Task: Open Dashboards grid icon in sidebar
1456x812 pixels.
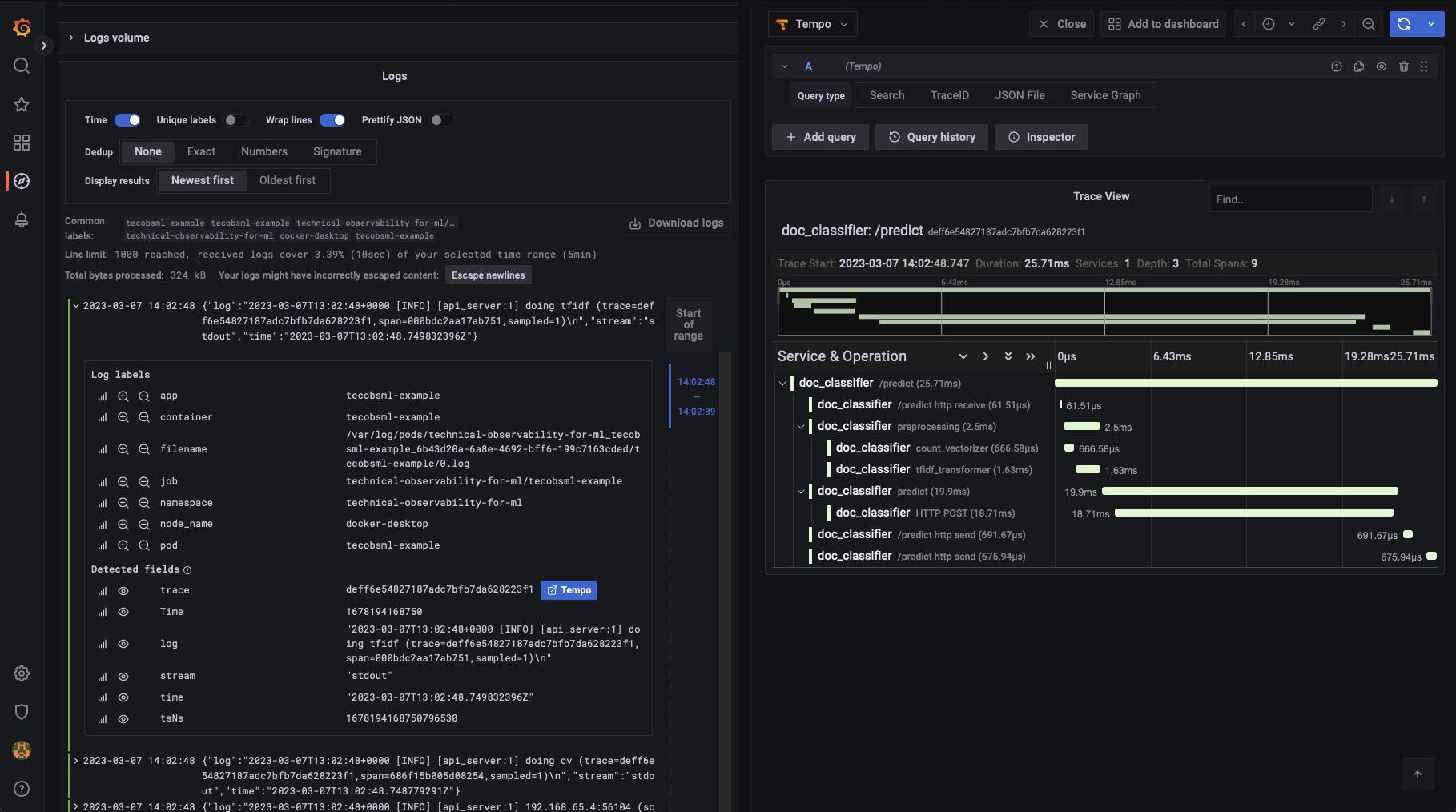Action: click(x=22, y=143)
